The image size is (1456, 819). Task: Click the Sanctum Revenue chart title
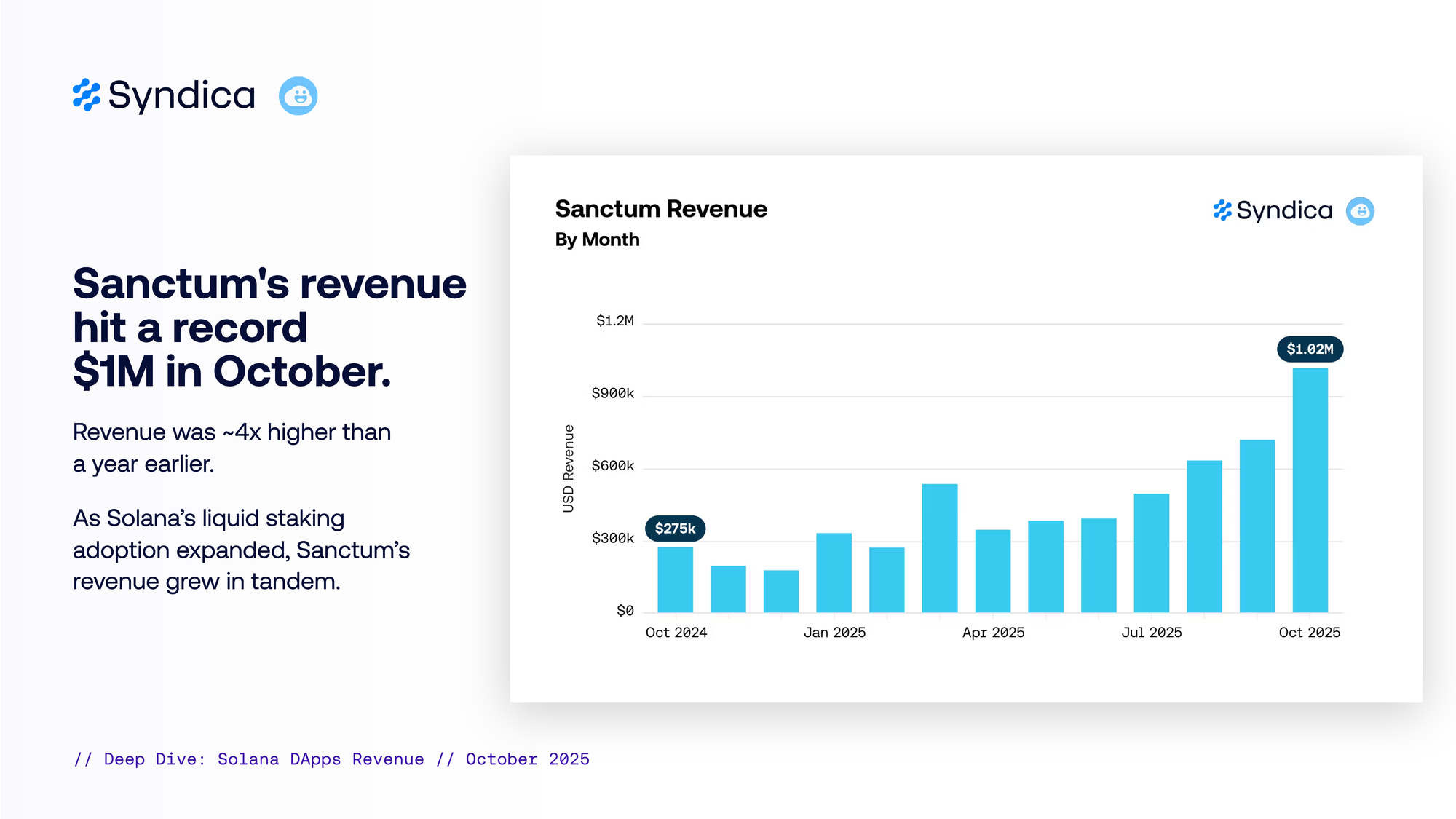[x=660, y=209]
